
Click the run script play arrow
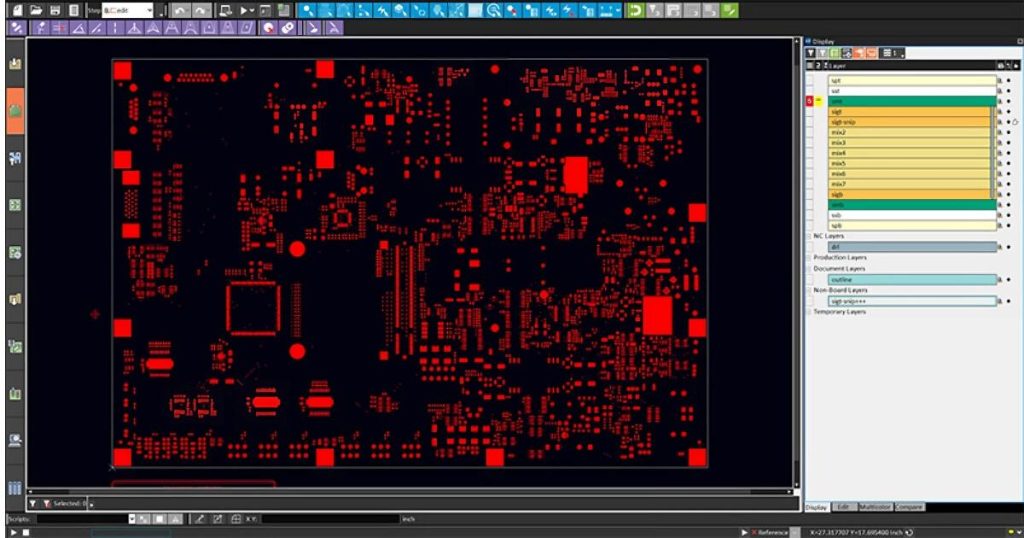pos(244,10)
